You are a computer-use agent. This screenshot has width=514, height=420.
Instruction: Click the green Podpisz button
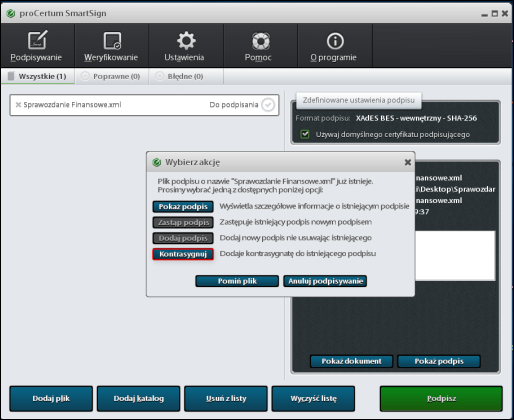(441, 399)
